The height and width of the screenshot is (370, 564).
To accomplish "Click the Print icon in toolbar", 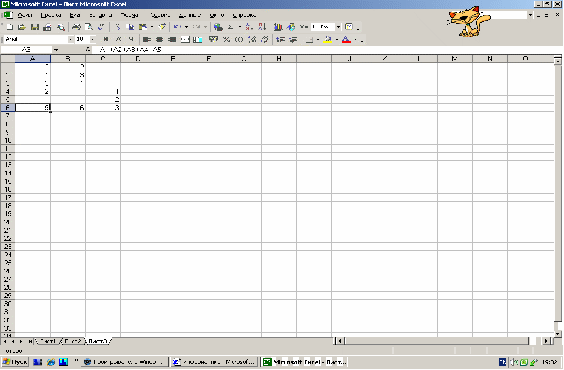I will 47,27.
